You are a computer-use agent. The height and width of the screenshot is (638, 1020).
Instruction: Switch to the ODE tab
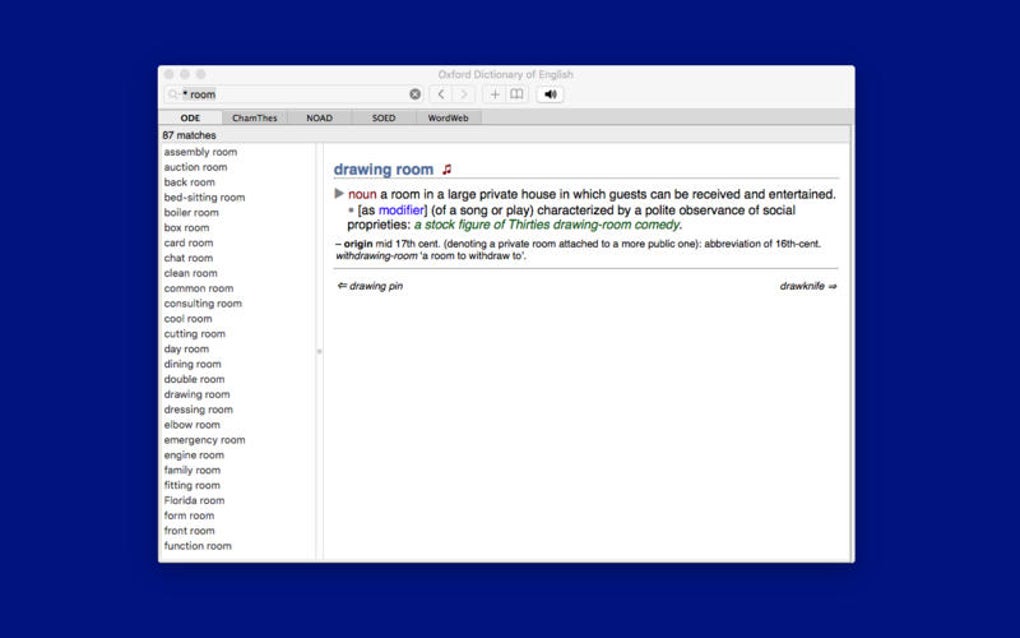pos(190,118)
